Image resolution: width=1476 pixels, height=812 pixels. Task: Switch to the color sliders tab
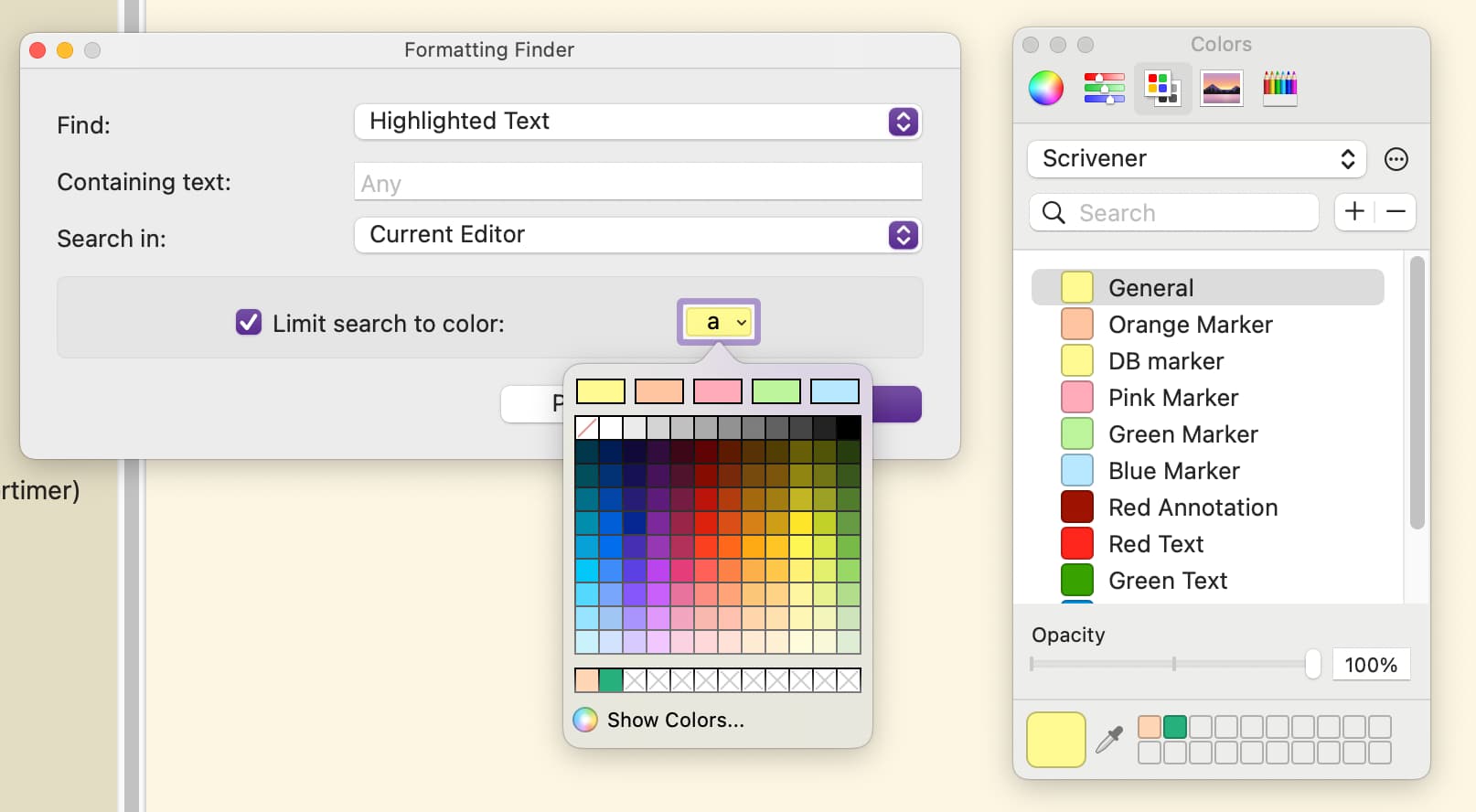[x=1104, y=88]
